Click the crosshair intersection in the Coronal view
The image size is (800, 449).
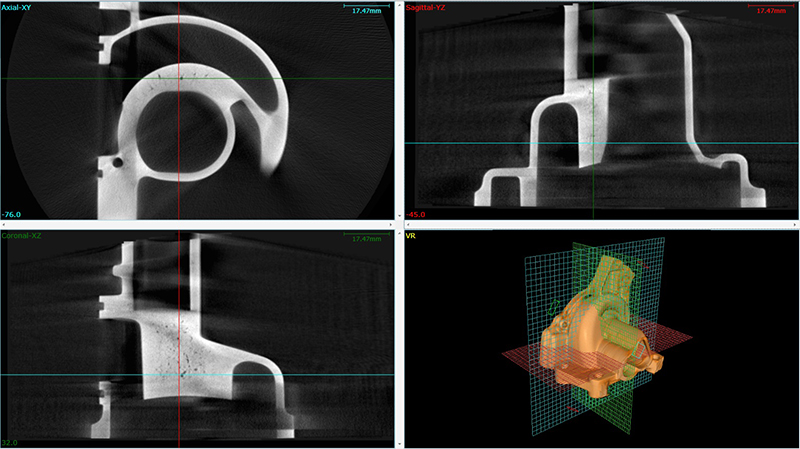[x=178, y=375]
